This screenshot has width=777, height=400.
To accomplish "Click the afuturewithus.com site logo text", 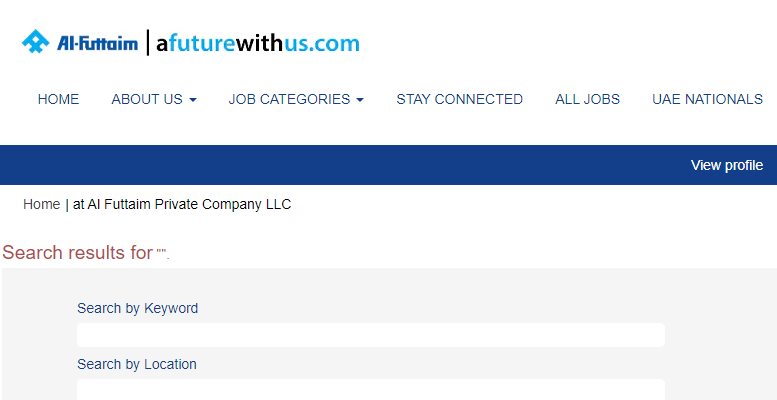I will pos(258,44).
